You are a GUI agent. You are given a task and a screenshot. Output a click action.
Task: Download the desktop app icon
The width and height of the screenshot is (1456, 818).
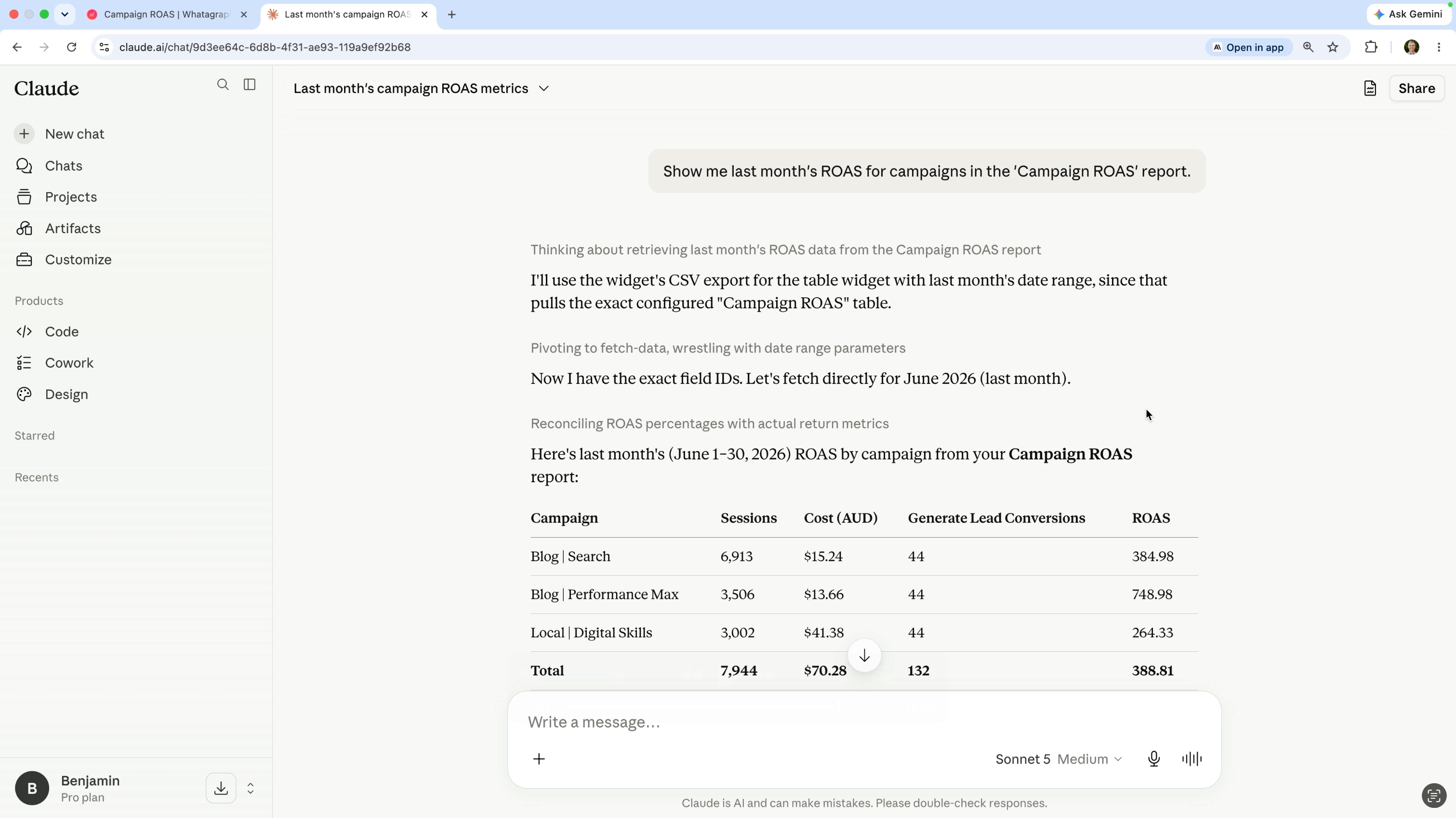pos(221,788)
